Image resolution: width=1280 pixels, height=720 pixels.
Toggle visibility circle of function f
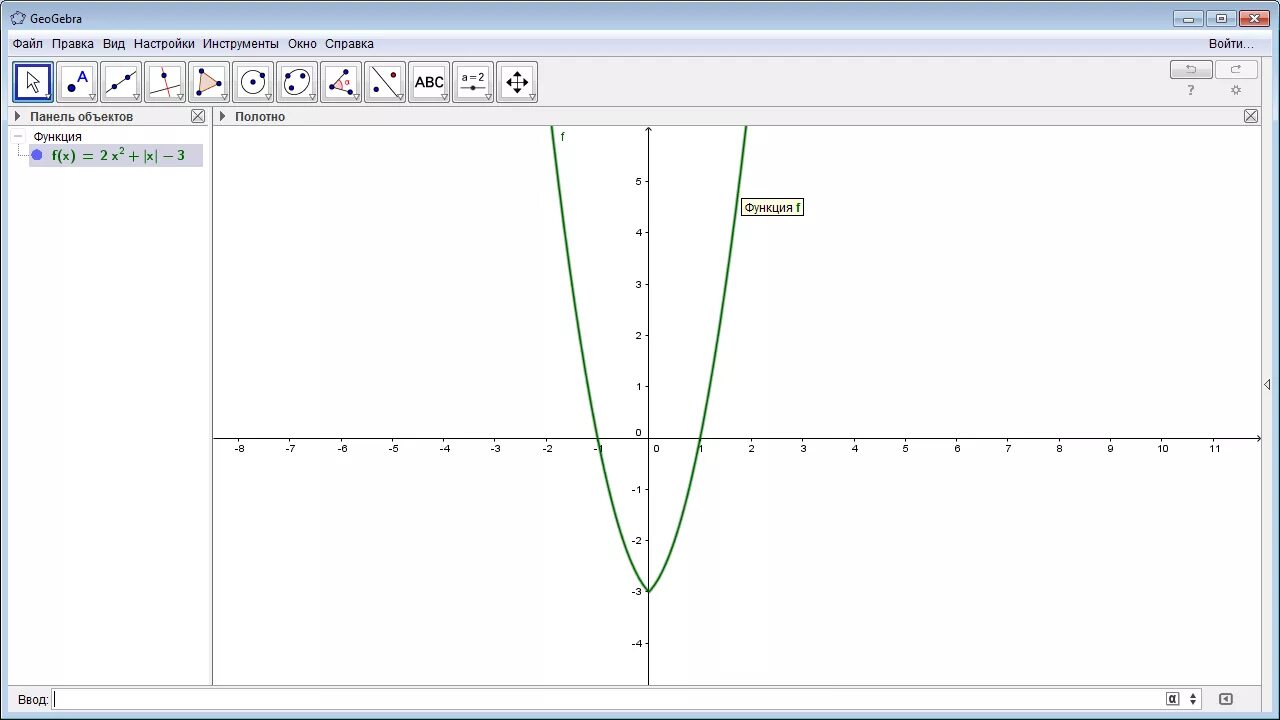37,155
